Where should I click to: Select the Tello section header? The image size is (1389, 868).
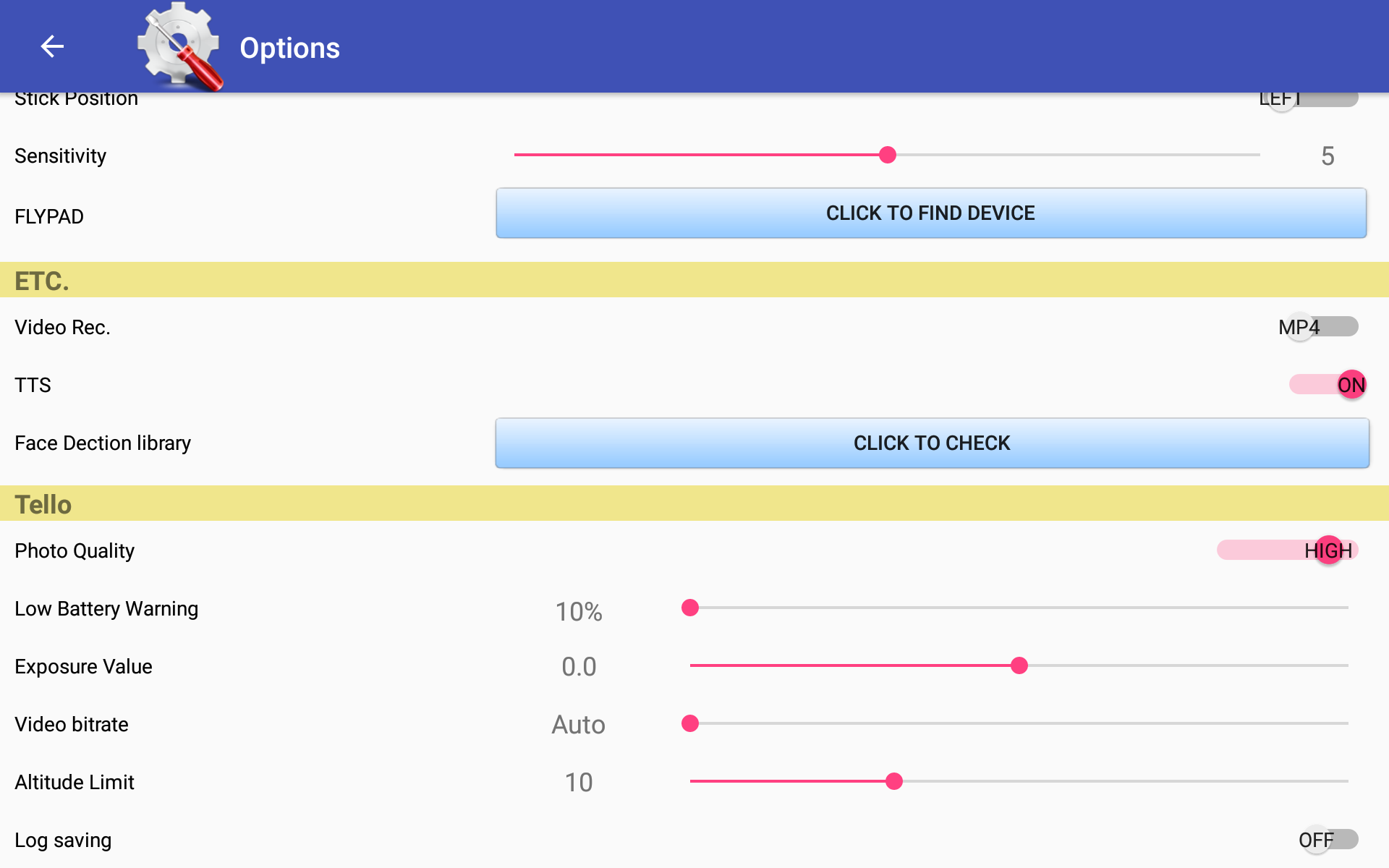coord(694,503)
